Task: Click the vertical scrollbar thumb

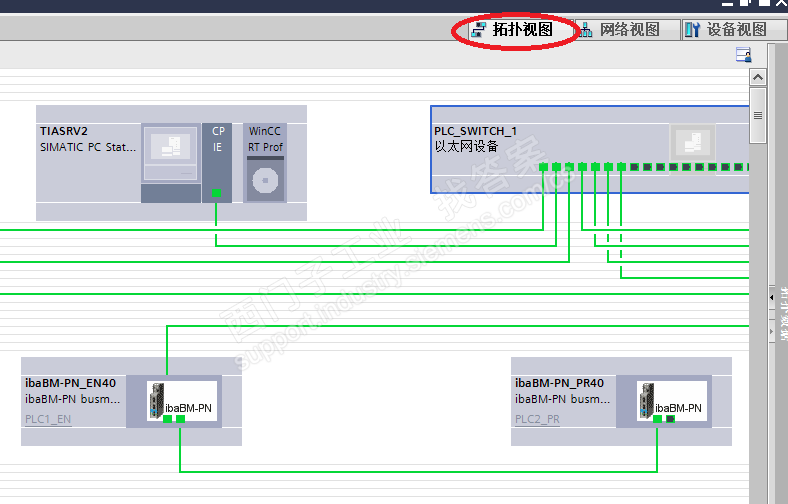Action: click(x=758, y=116)
